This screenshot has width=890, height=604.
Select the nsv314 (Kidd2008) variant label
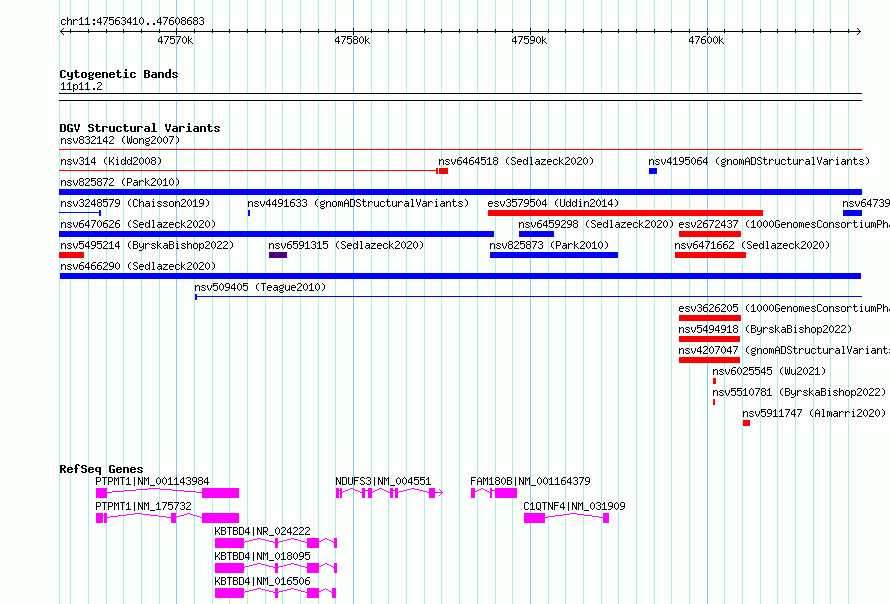[x=111, y=161]
